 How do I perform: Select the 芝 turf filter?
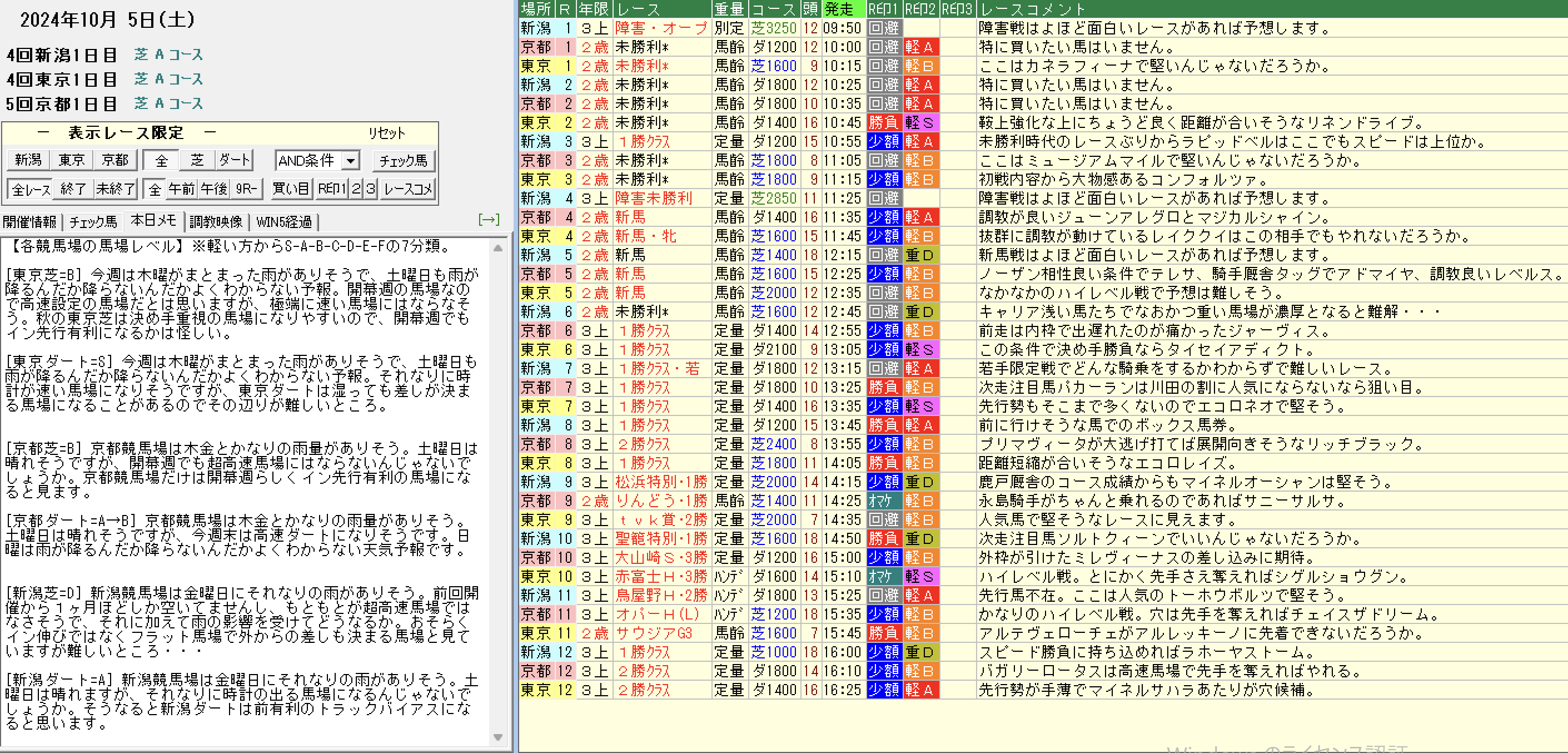(197, 160)
